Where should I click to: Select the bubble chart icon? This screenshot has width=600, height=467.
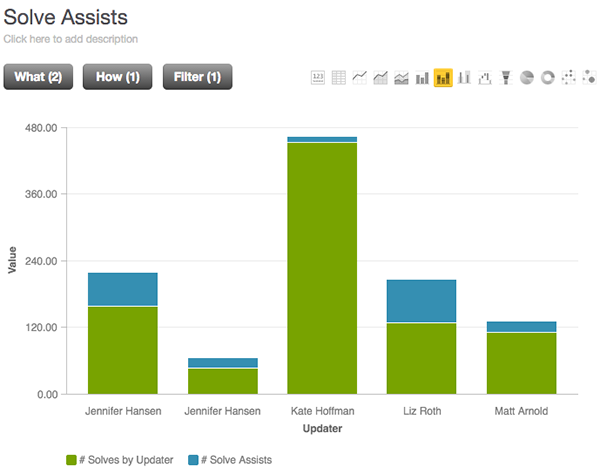pyautogui.click(x=587, y=77)
